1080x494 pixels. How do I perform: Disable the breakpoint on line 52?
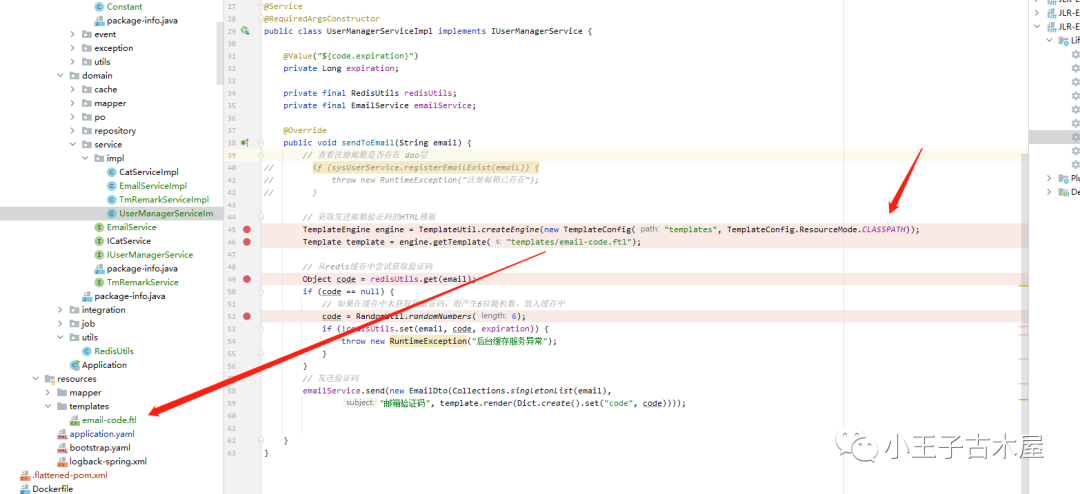pos(247,316)
